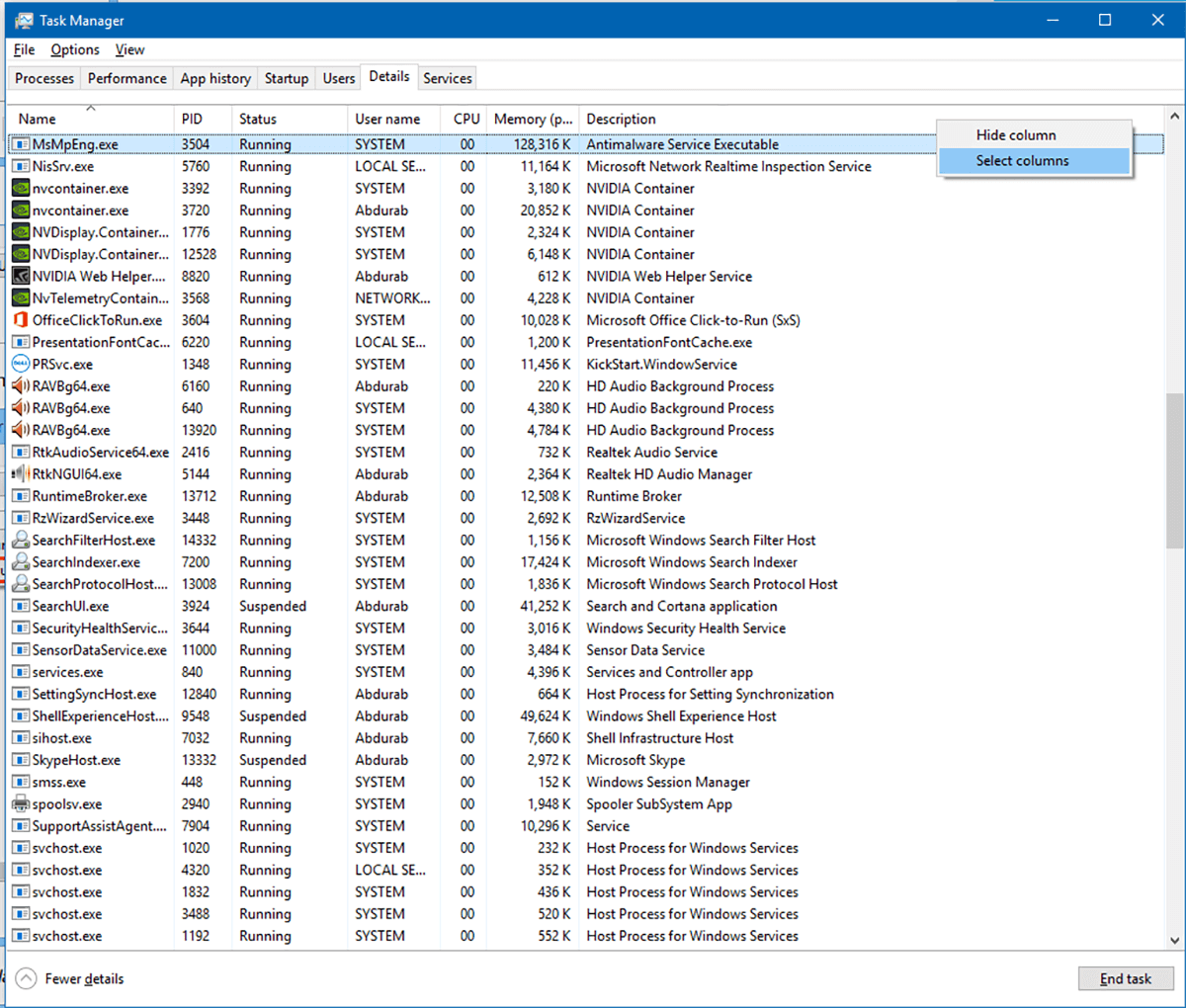Image resolution: width=1186 pixels, height=1008 pixels.
Task: Sort by Memory column header
Action: click(532, 119)
